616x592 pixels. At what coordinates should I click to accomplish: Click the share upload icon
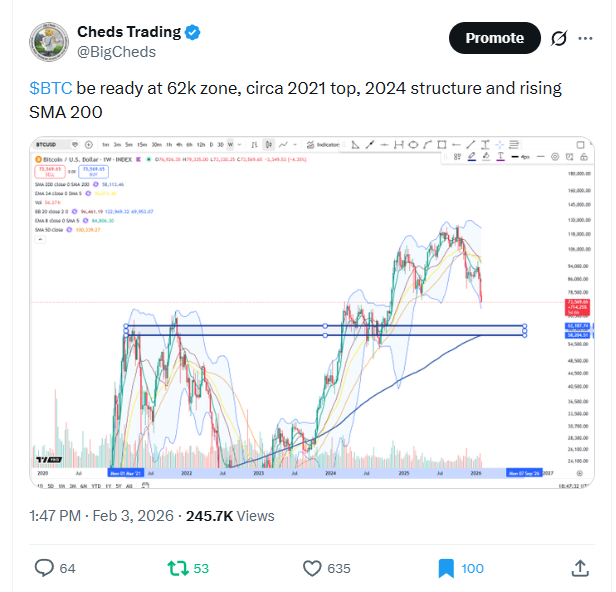[x=579, y=568]
